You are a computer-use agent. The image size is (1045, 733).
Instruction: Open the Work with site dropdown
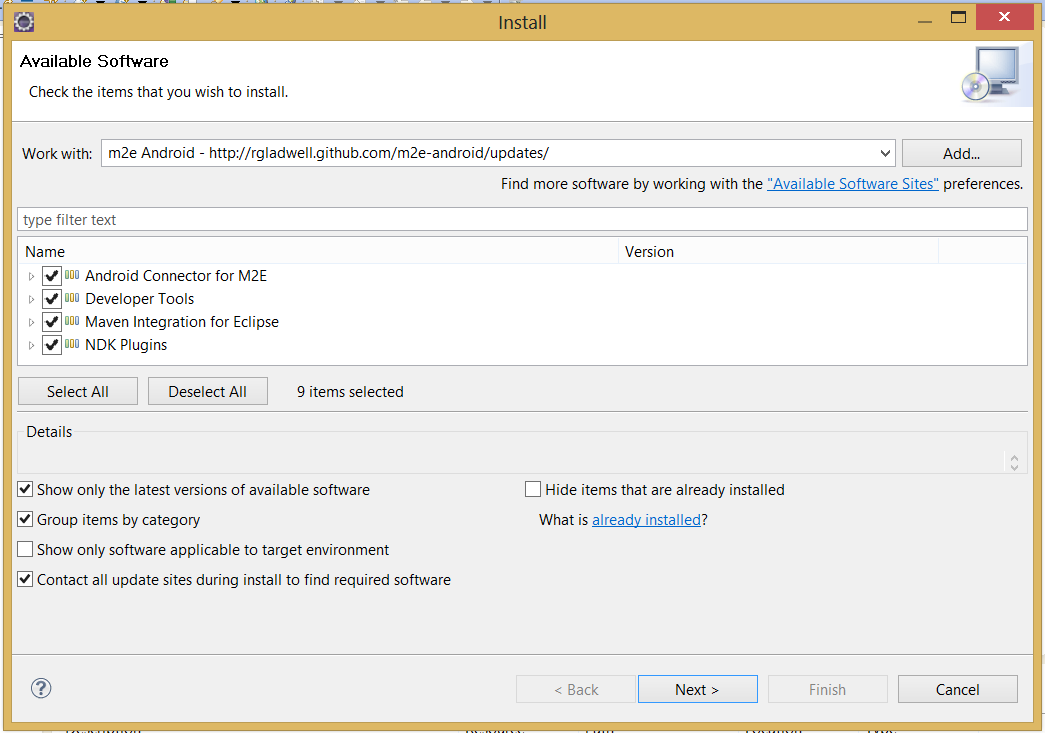(884, 153)
